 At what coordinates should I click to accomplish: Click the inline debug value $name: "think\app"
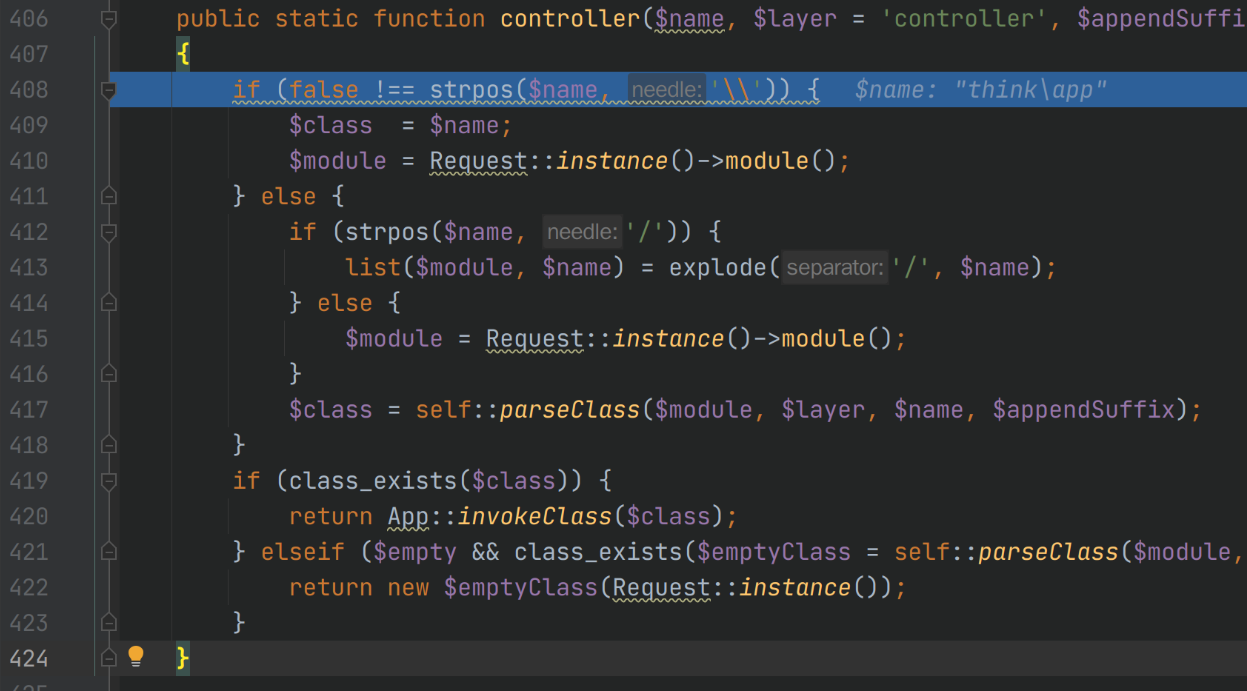981,90
